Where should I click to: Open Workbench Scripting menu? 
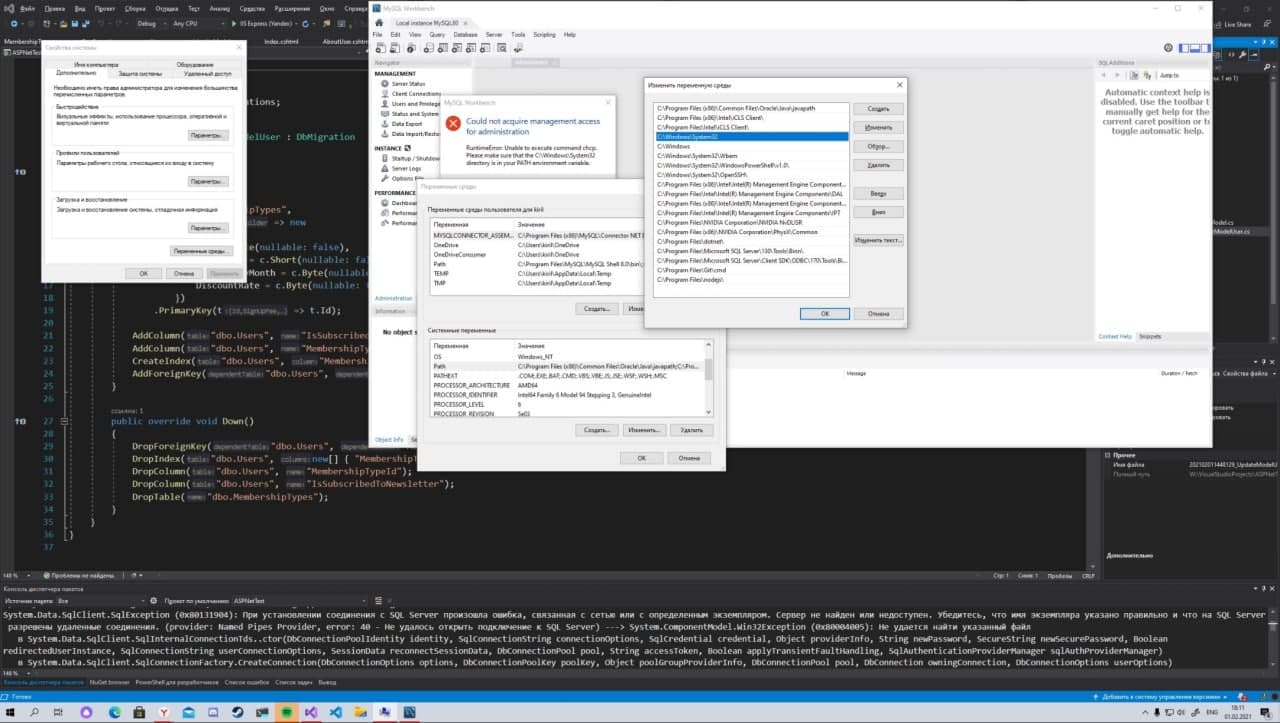click(x=544, y=34)
